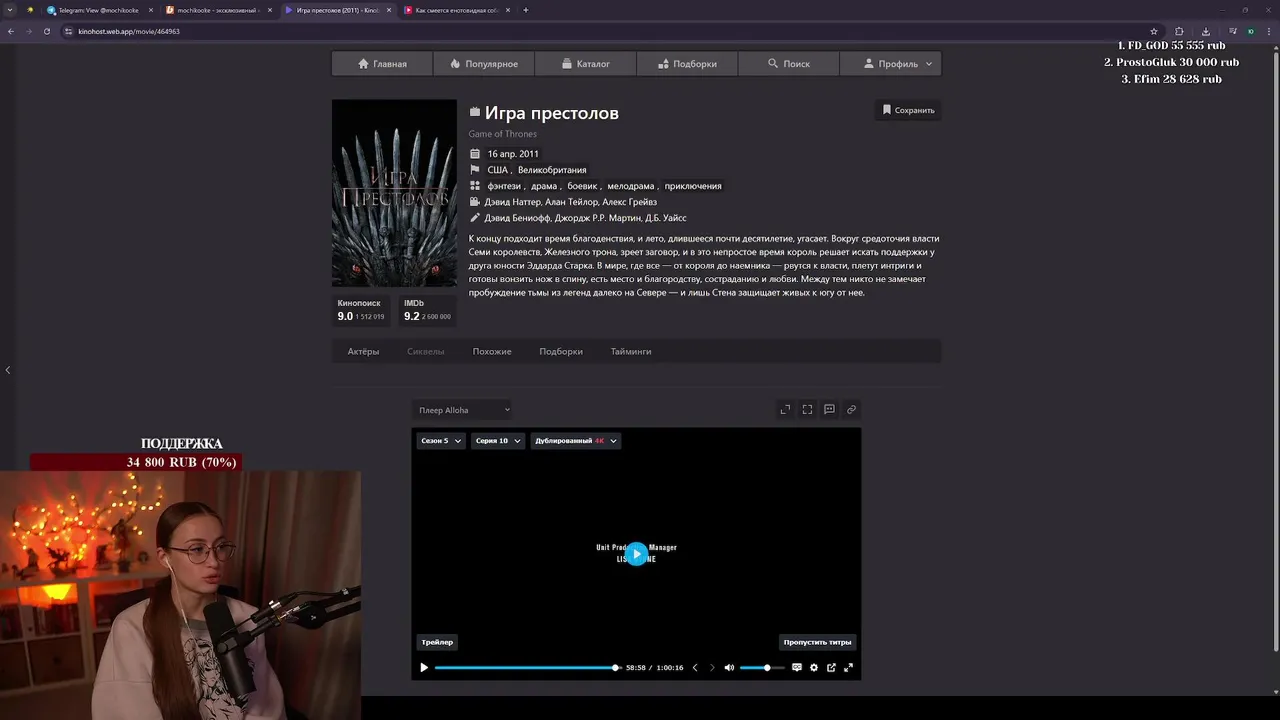Click the драма genre link
This screenshot has height=720, width=1280.
click(544, 186)
